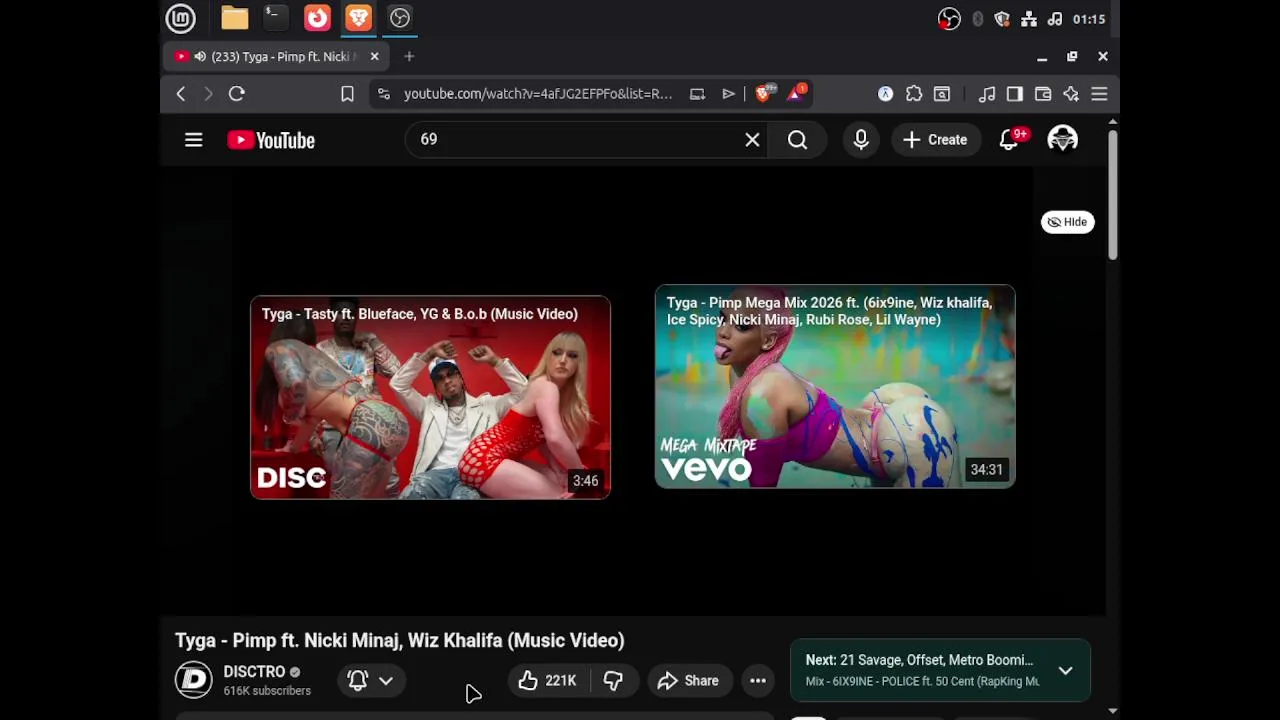Open the DISCTRO channel avatar
Viewport: 1280px width, 720px height.
tap(194, 680)
